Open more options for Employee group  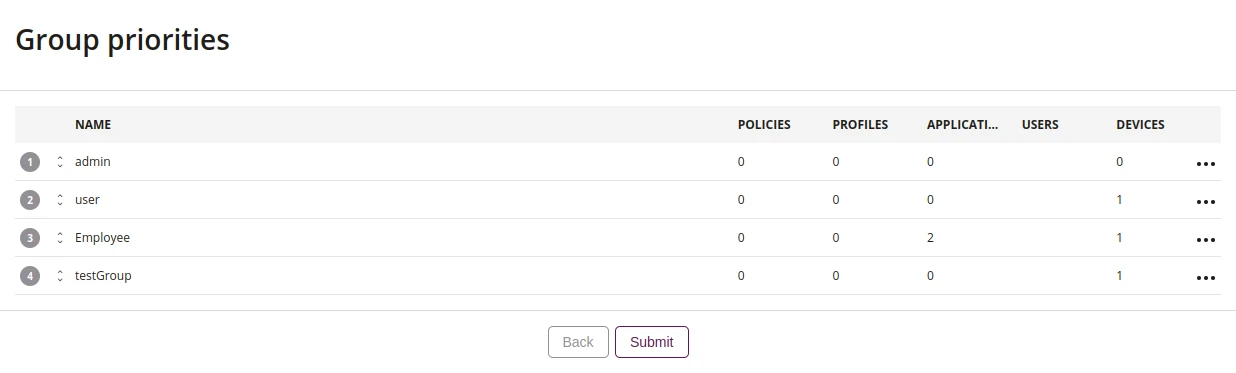(x=1205, y=240)
